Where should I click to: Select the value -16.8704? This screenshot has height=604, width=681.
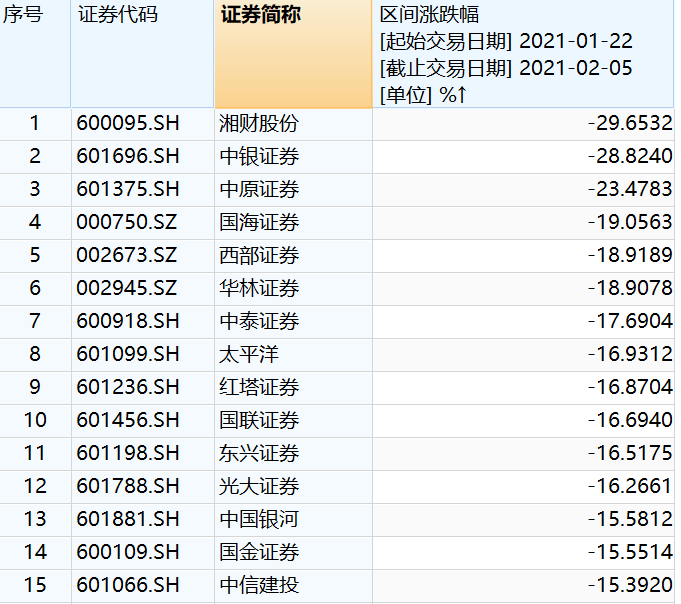[630, 387]
